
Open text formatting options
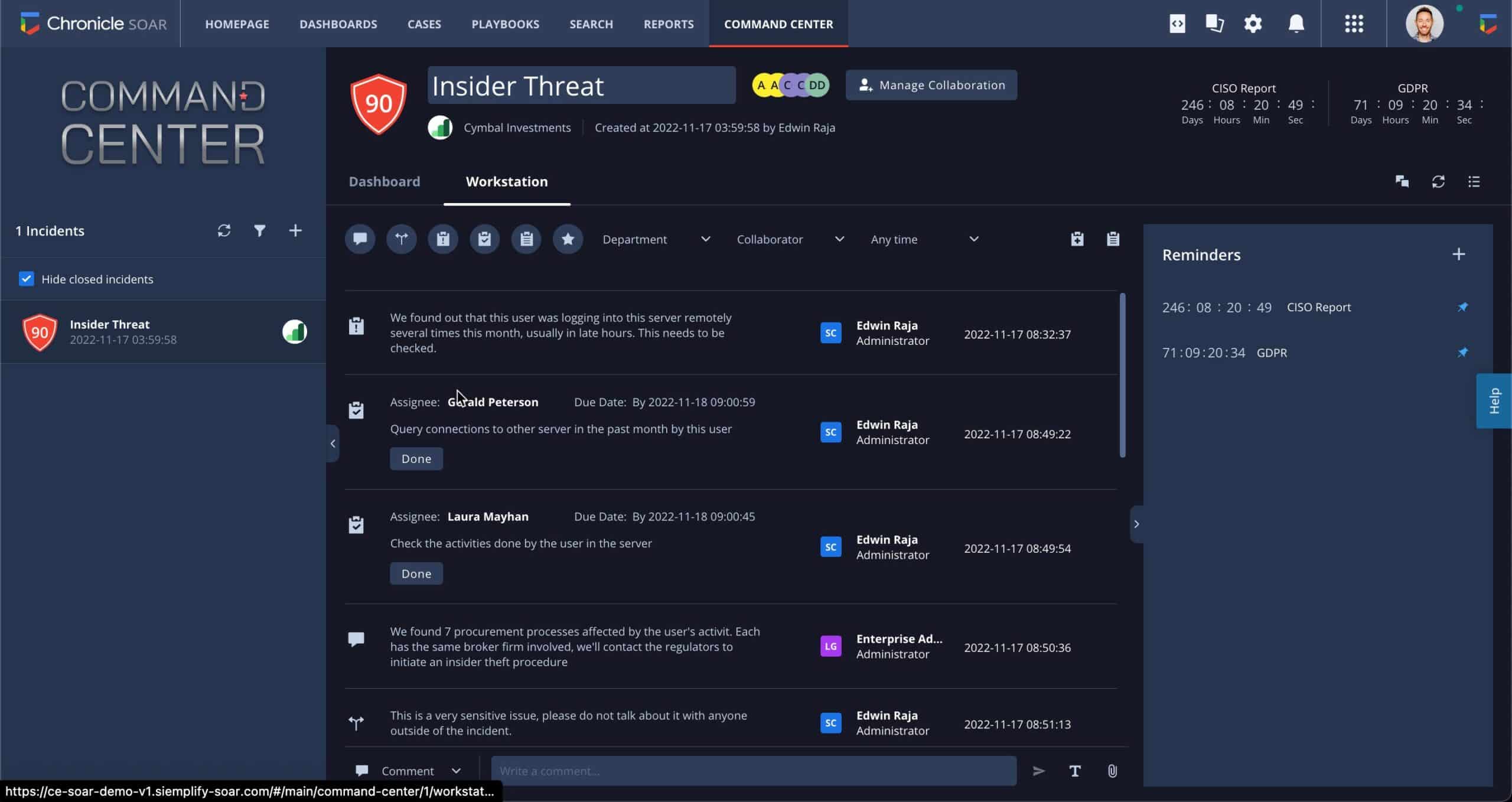1075,771
